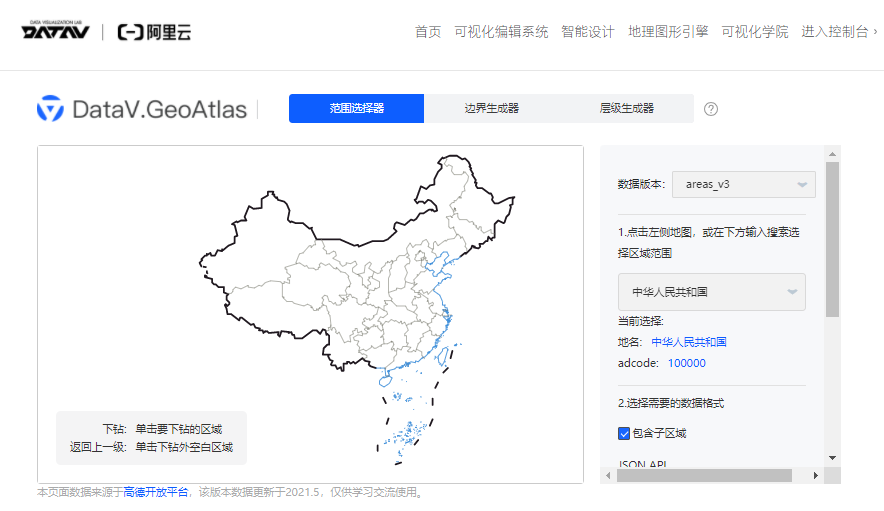
Task: Click Hainan island on the map
Action: click(x=385, y=381)
